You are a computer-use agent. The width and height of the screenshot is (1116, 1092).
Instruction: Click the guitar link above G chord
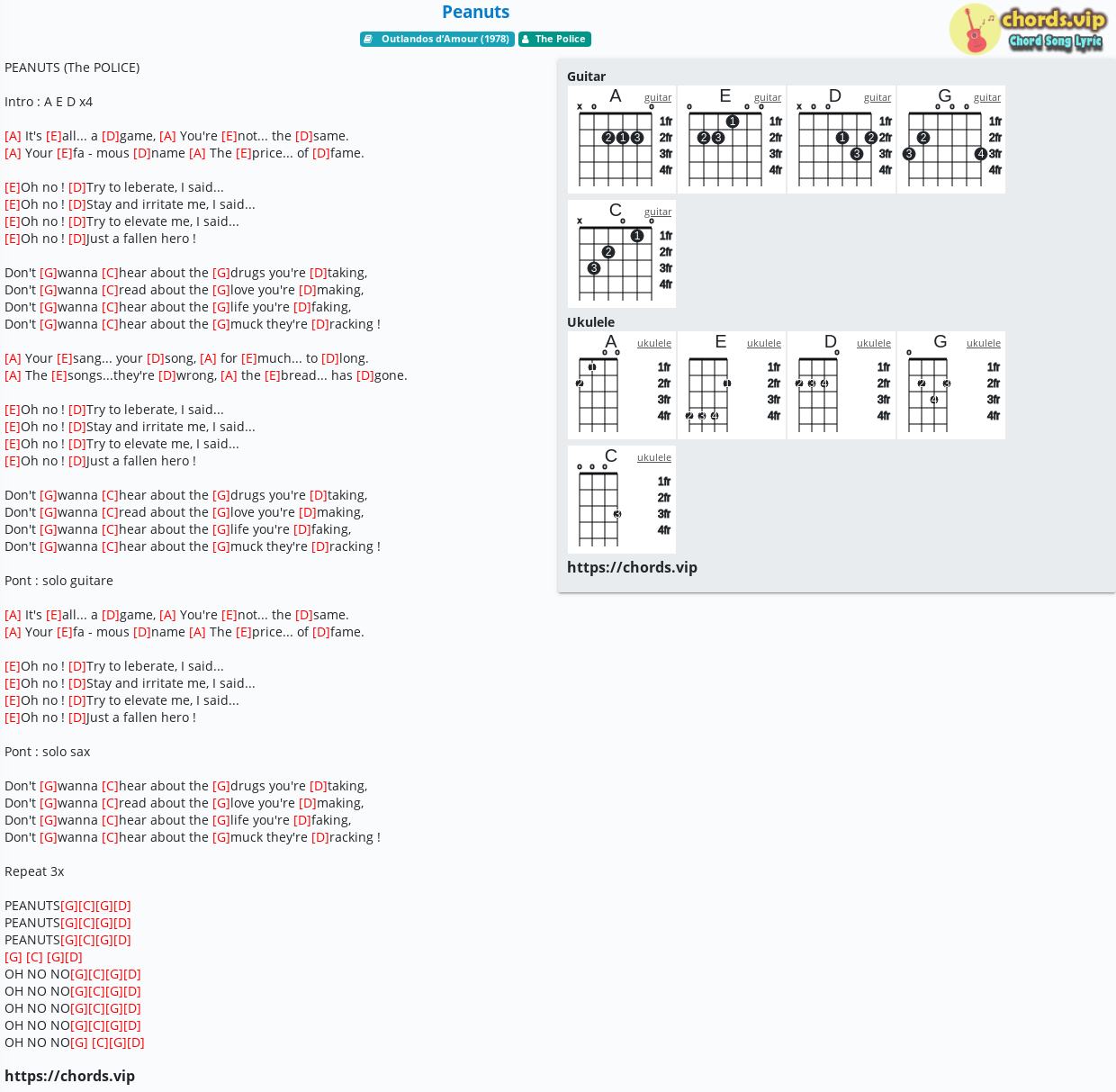tap(987, 97)
